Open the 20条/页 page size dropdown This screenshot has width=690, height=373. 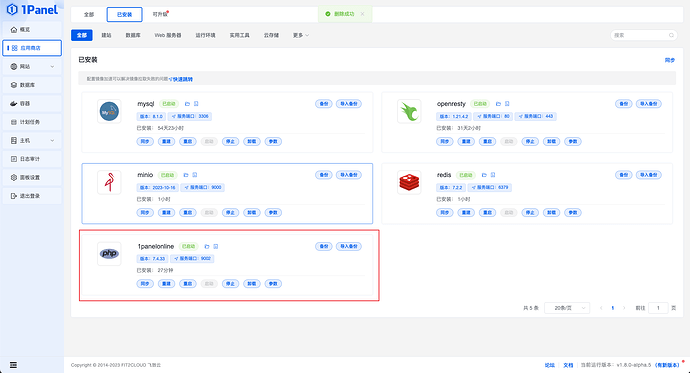(567, 308)
